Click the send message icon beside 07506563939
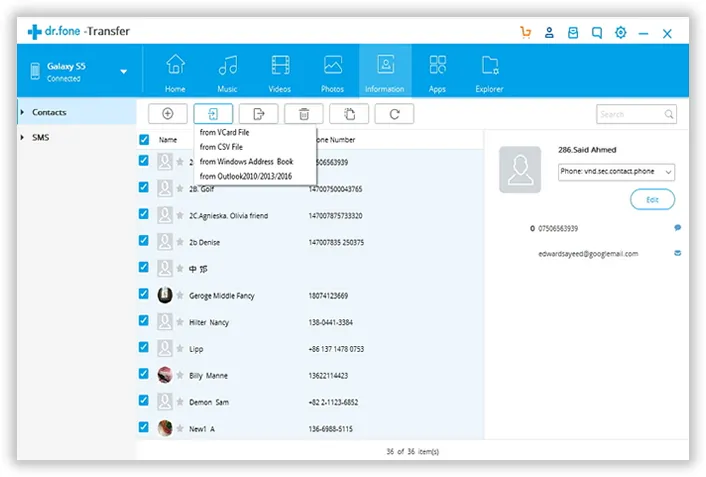Screen dimensions: 706x477 click(x=677, y=228)
